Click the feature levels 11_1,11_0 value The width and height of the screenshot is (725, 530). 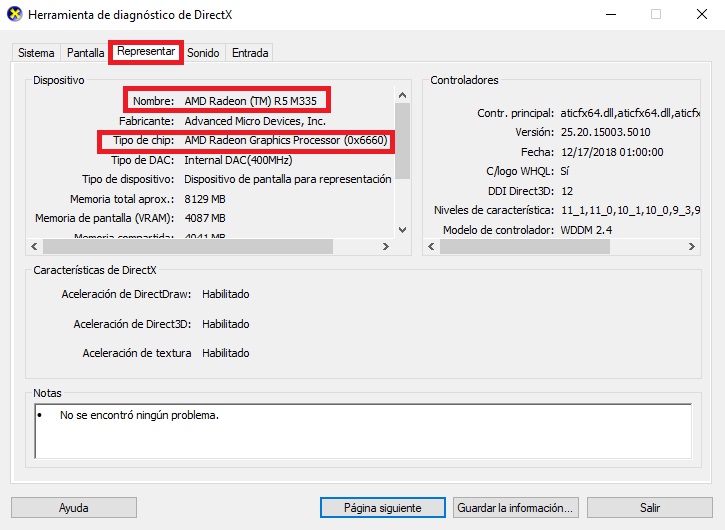point(631,210)
